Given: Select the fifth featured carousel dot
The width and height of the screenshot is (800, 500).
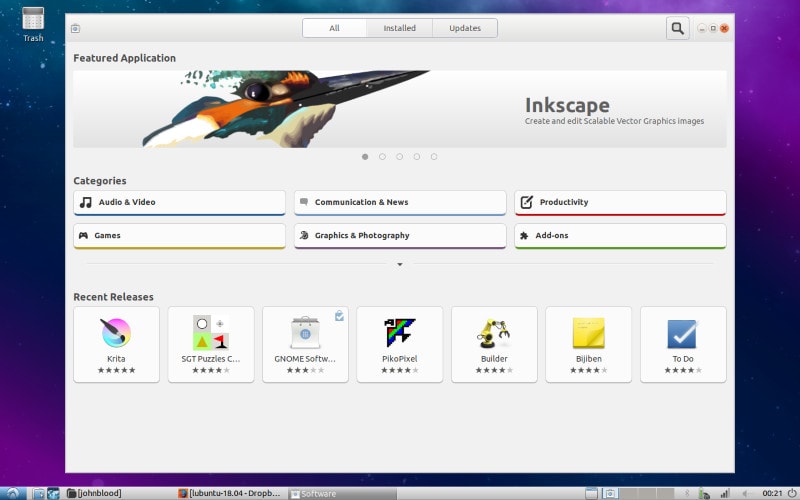Looking at the screenshot, I should (x=434, y=157).
